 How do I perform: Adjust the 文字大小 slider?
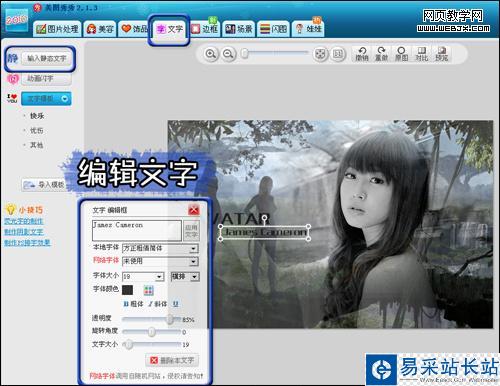pyautogui.click(x=128, y=344)
